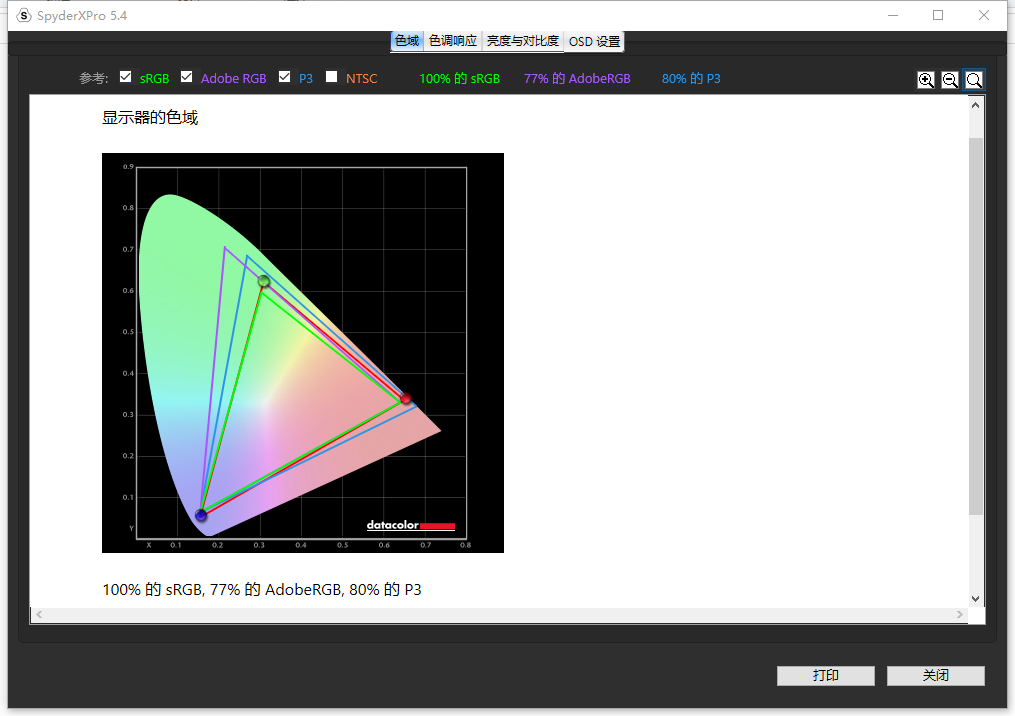Toggle the P3 reference checkbox
Screen dimensions: 1015x716
coord(284,77)
